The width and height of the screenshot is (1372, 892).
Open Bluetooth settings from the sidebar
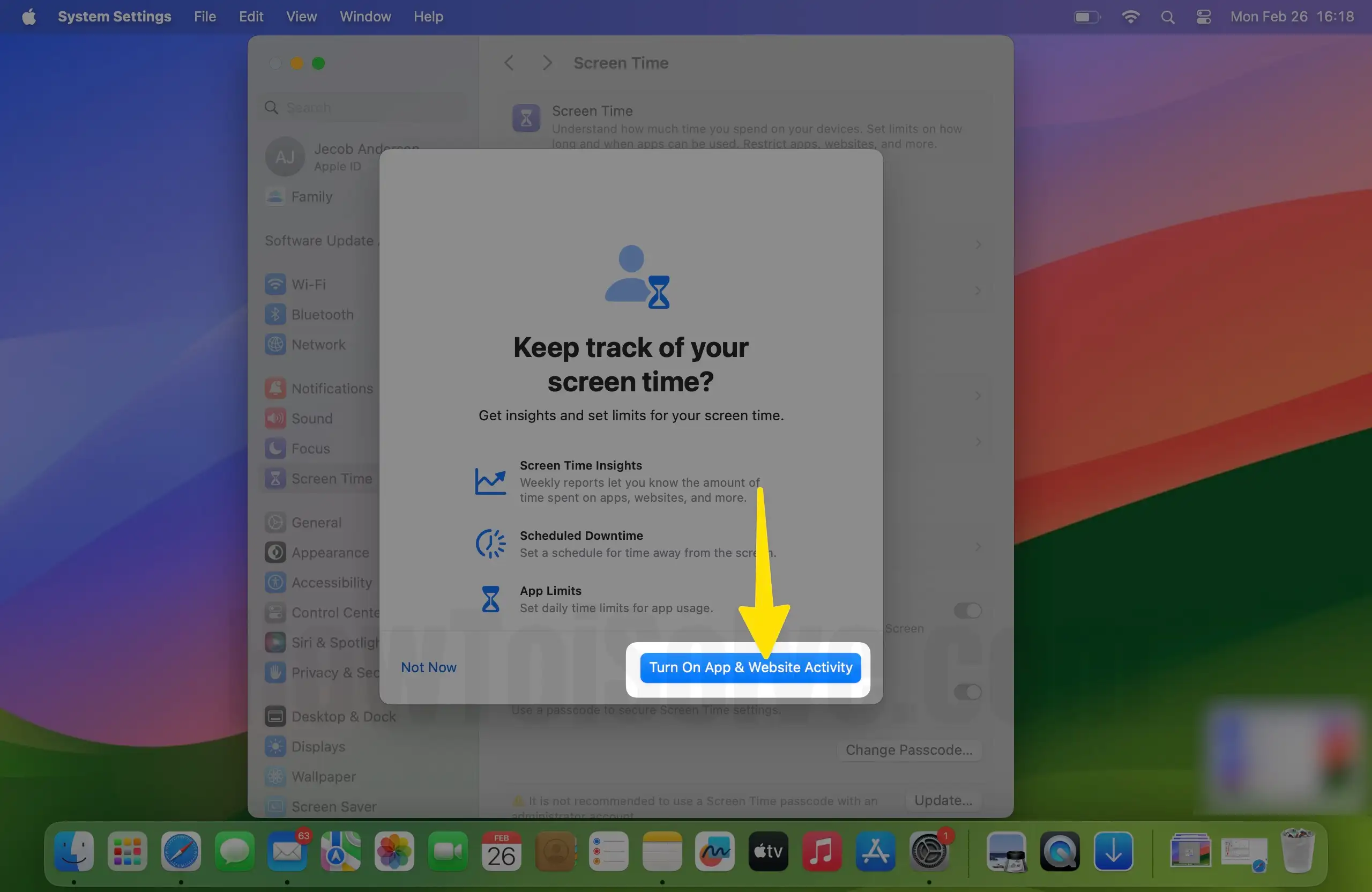[322, 314]
